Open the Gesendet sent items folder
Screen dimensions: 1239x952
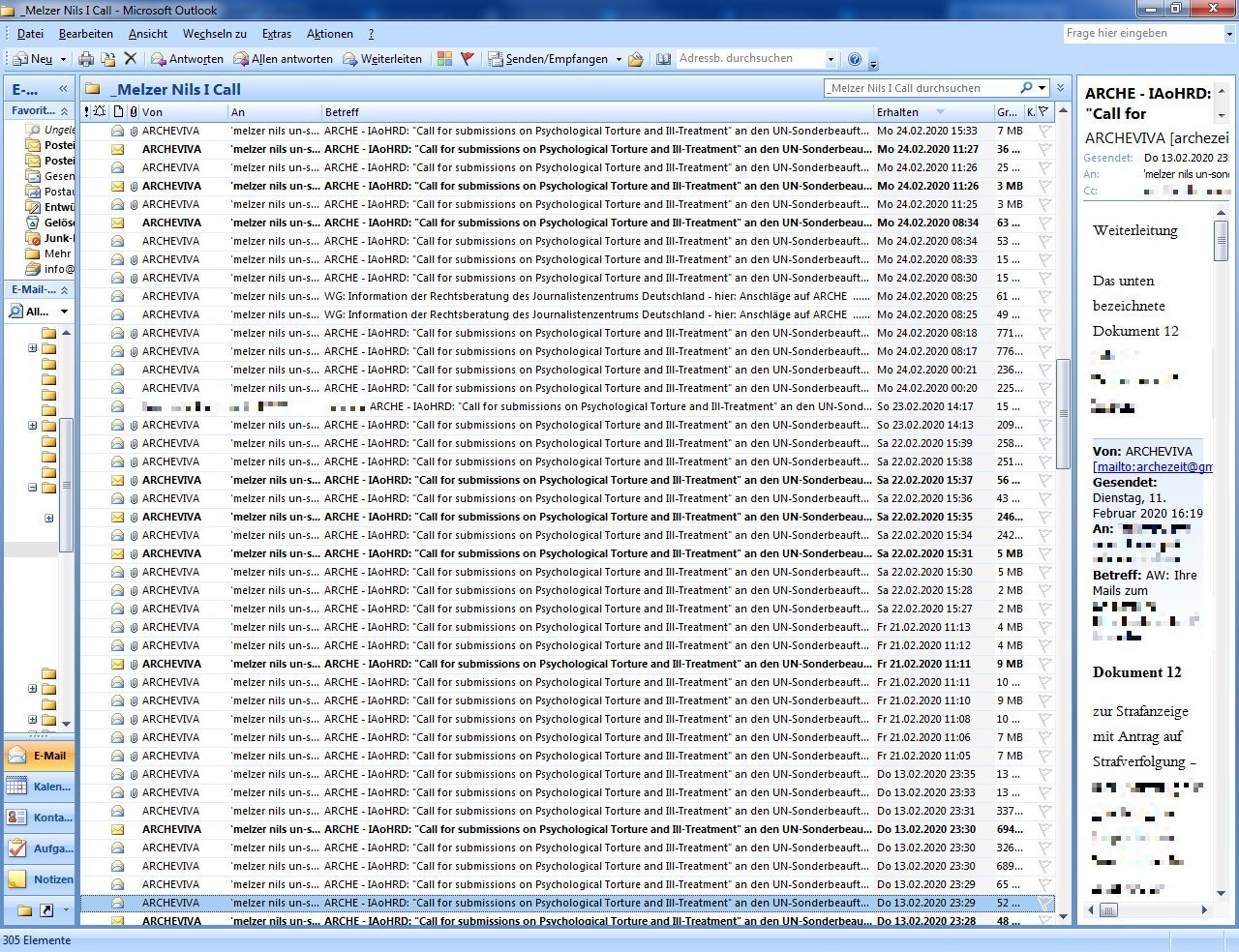tap(50, 176)
